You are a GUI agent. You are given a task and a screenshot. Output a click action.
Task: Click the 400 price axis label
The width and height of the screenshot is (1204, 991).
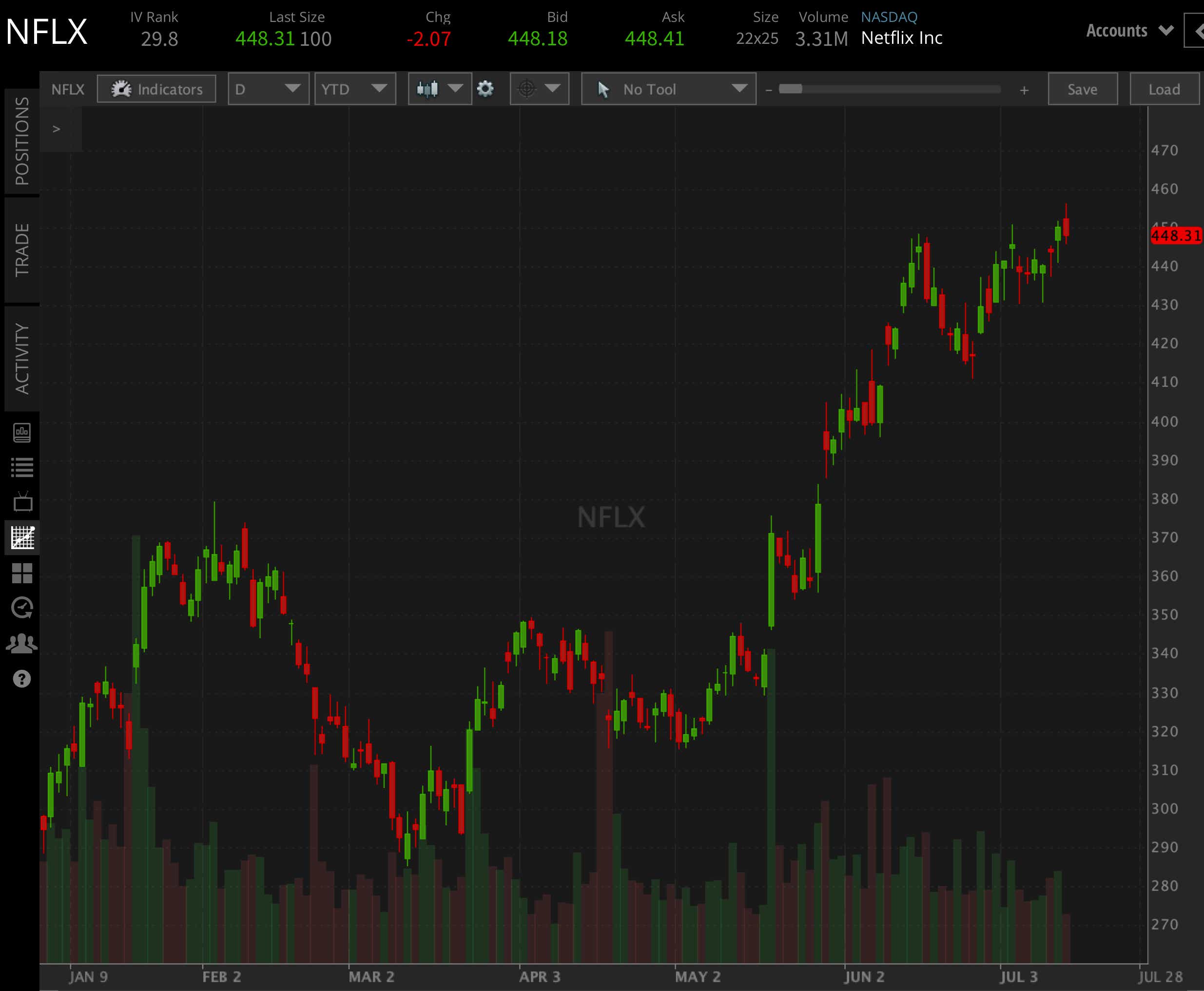coord(1165,421)
